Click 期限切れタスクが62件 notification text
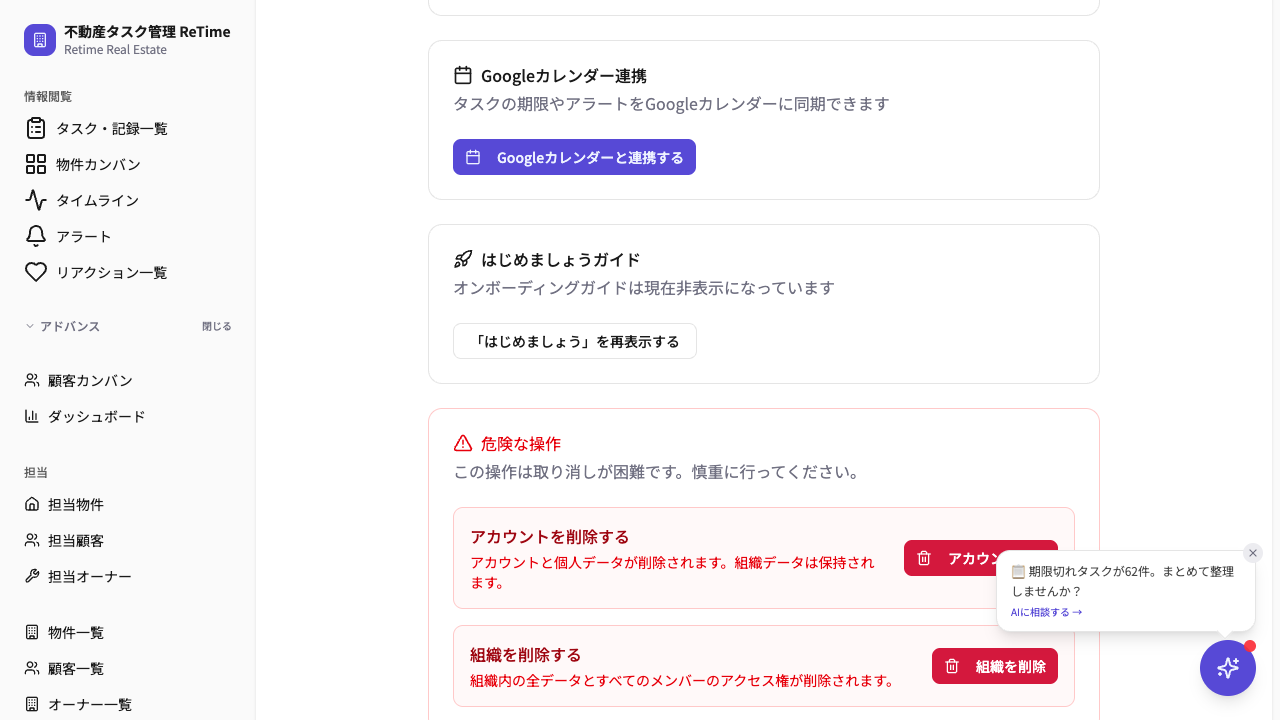 (1122, 581)
